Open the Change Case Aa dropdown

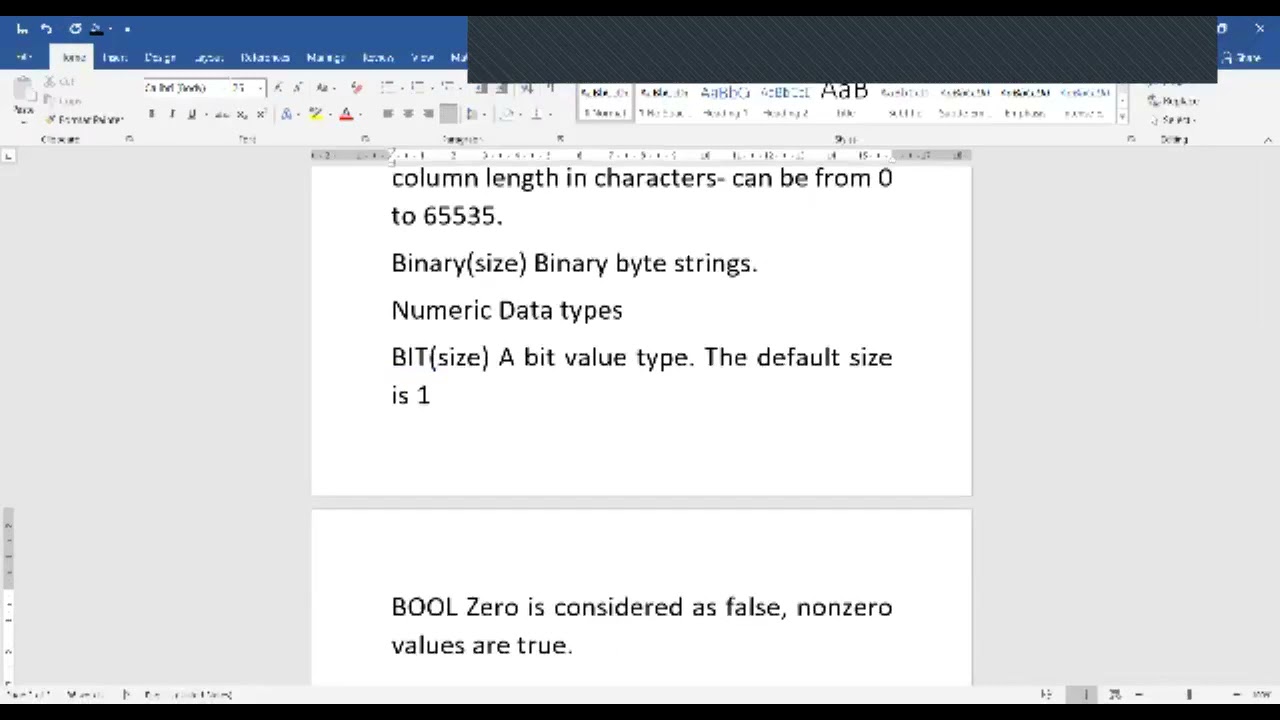pyautogui.click(x=325, y=88)
